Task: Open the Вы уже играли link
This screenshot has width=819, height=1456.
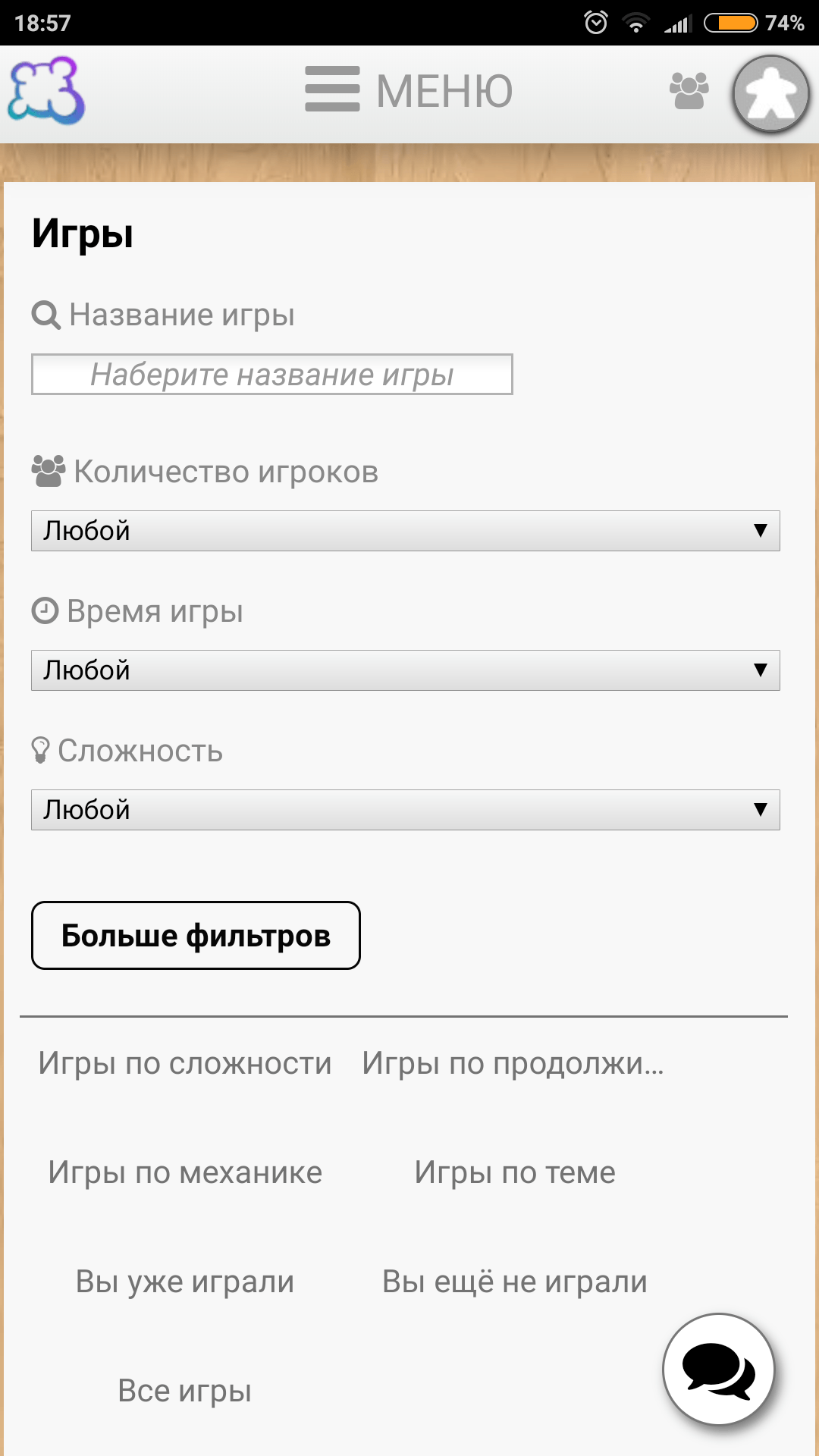Action: click(185, 1282)
